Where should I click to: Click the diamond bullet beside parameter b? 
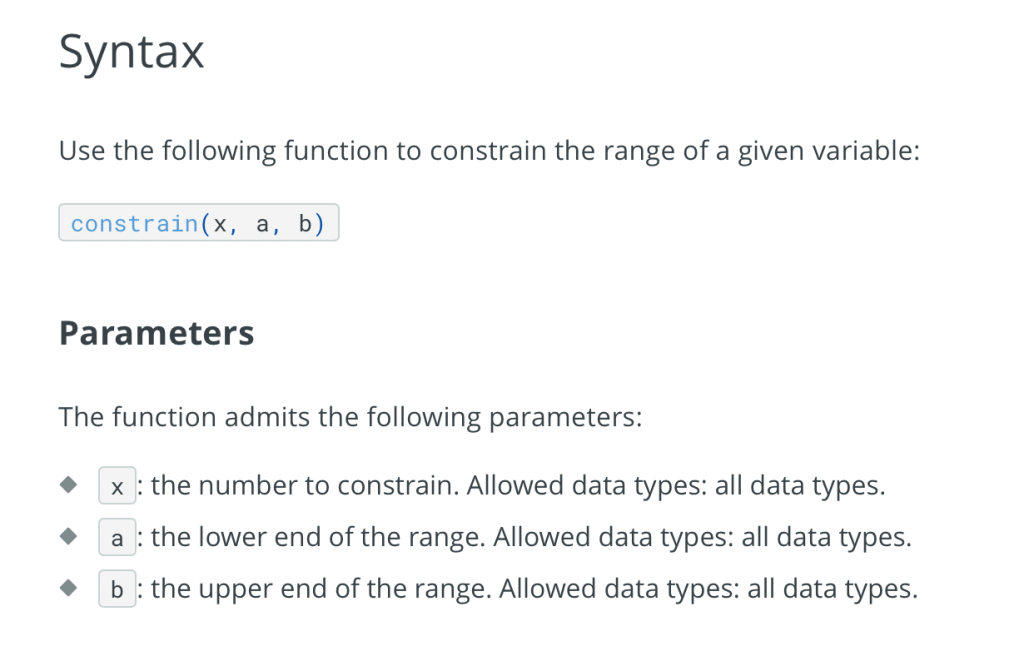coord(68,589)
